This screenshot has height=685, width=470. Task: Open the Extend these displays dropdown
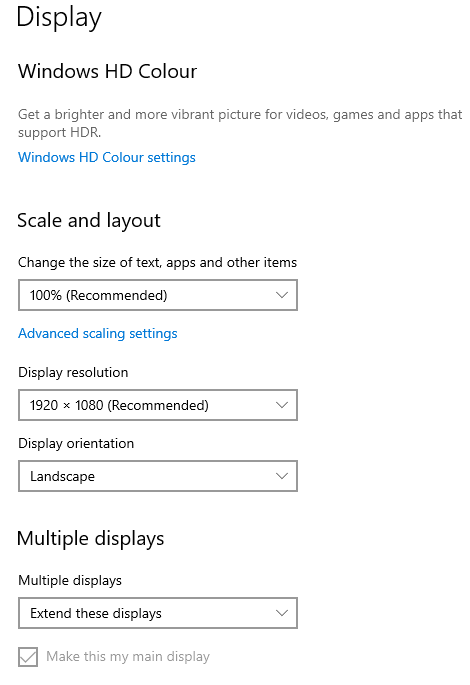[158, 613]
